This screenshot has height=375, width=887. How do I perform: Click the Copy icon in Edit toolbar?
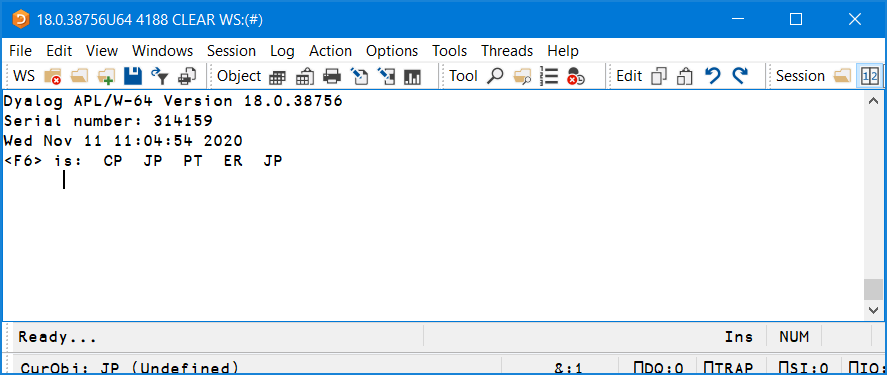[659, 76]
